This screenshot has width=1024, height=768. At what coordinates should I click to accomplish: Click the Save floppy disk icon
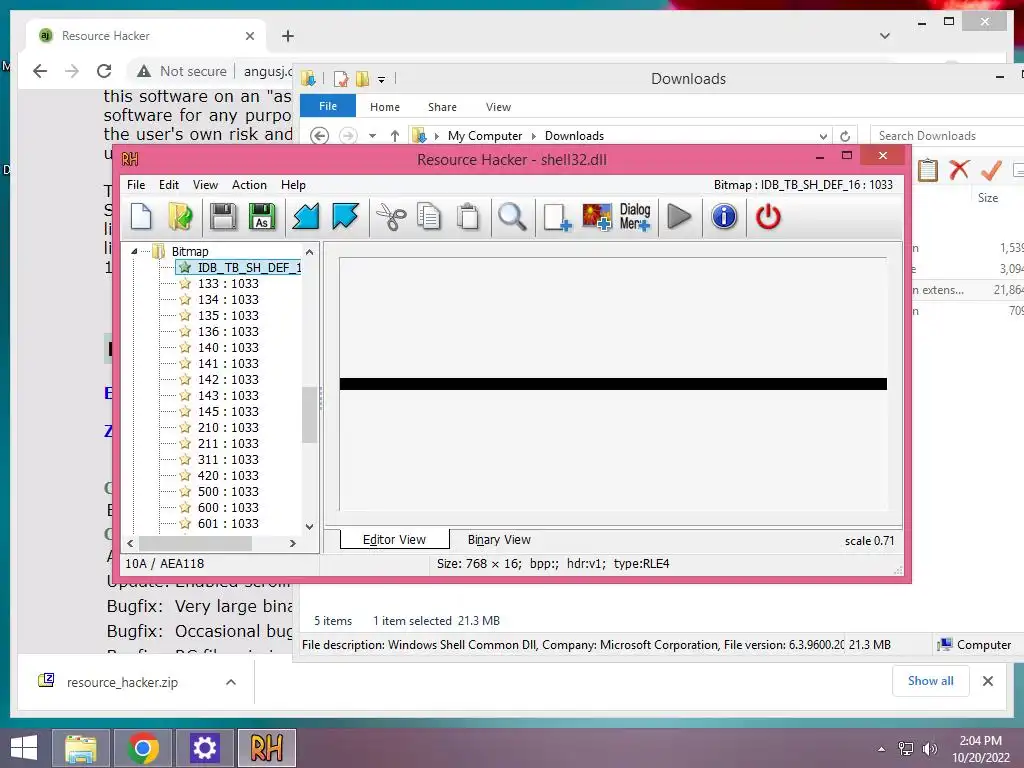coord(223,216)
